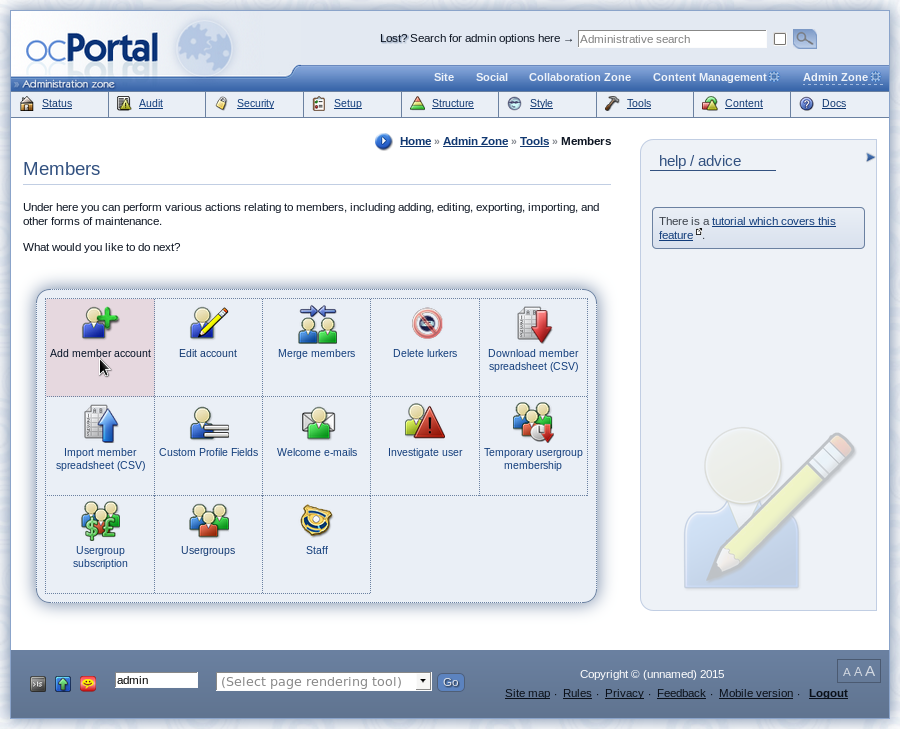900x729 pixels.
Task: Tick the checkbox beside Administrative search
Action: [x=780, y=40]
